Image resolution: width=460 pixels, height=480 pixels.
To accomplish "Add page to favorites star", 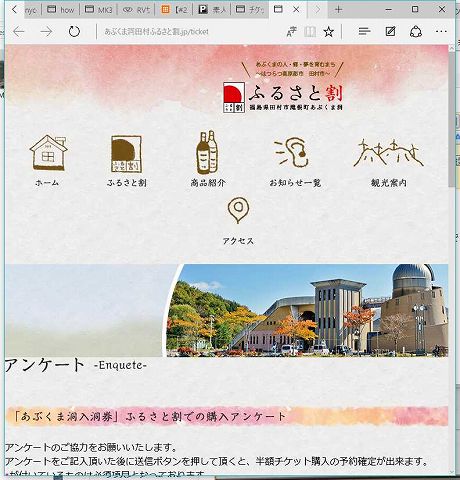I will pyautogui.click(x=329, y=32).
